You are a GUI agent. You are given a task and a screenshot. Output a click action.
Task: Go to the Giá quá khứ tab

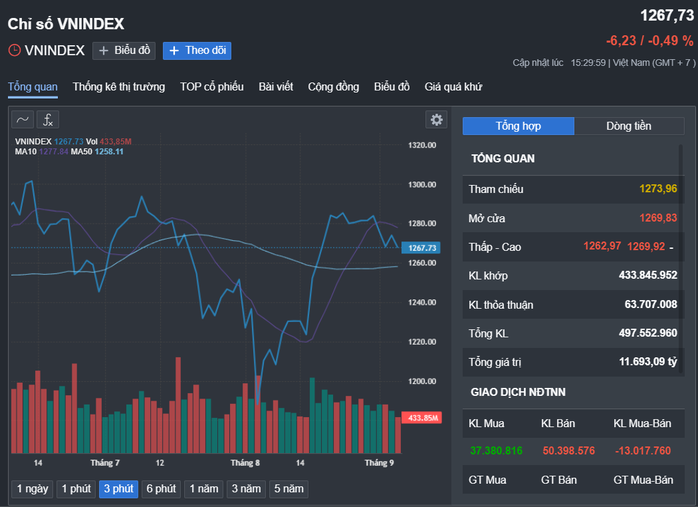pos(453,87)
